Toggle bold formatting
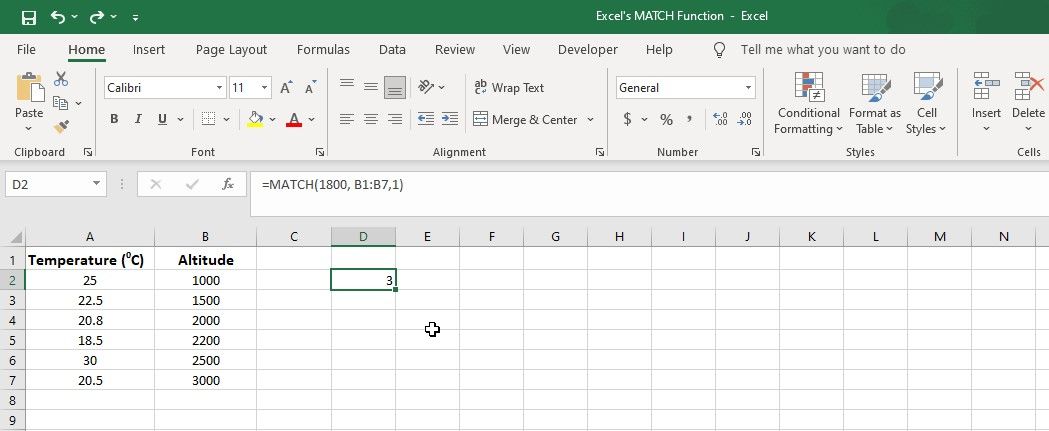The height and width of the screenshot is (431, 1049). [114, 119]
